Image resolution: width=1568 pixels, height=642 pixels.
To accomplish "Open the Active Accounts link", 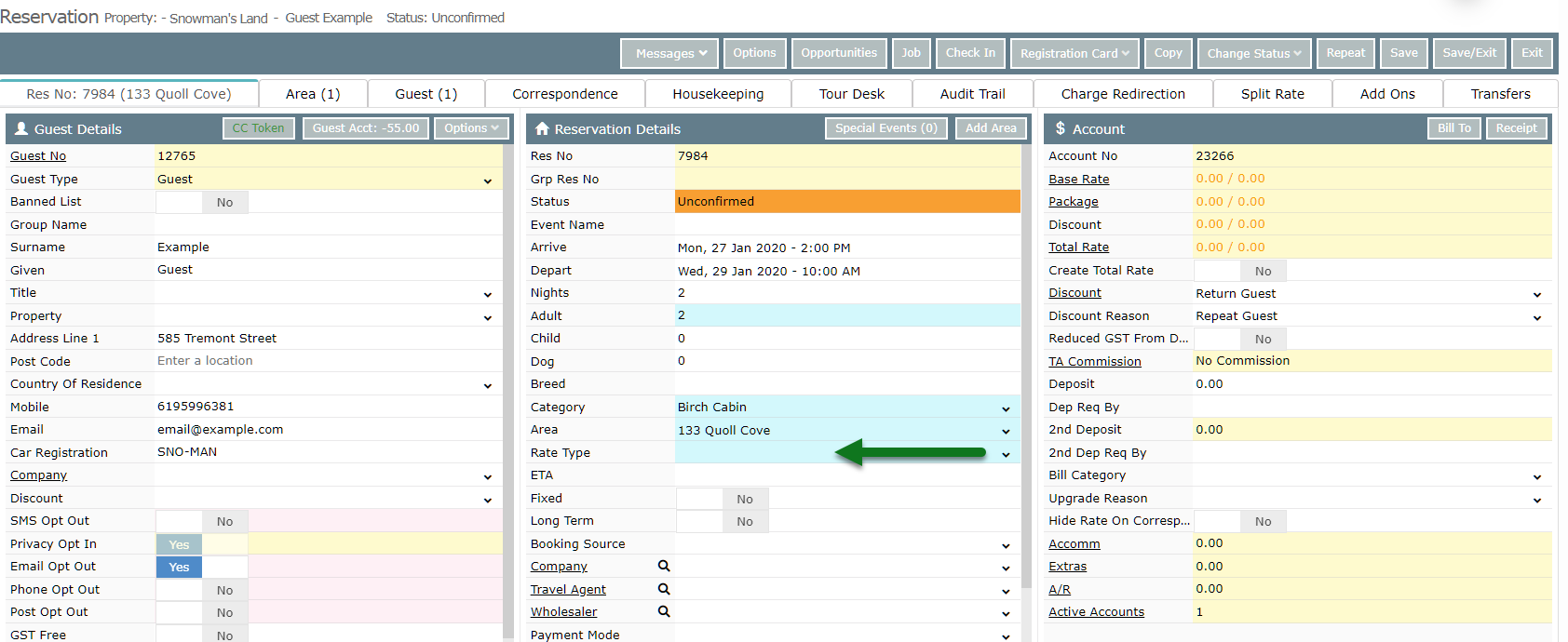I will (x=1096, y=612).
